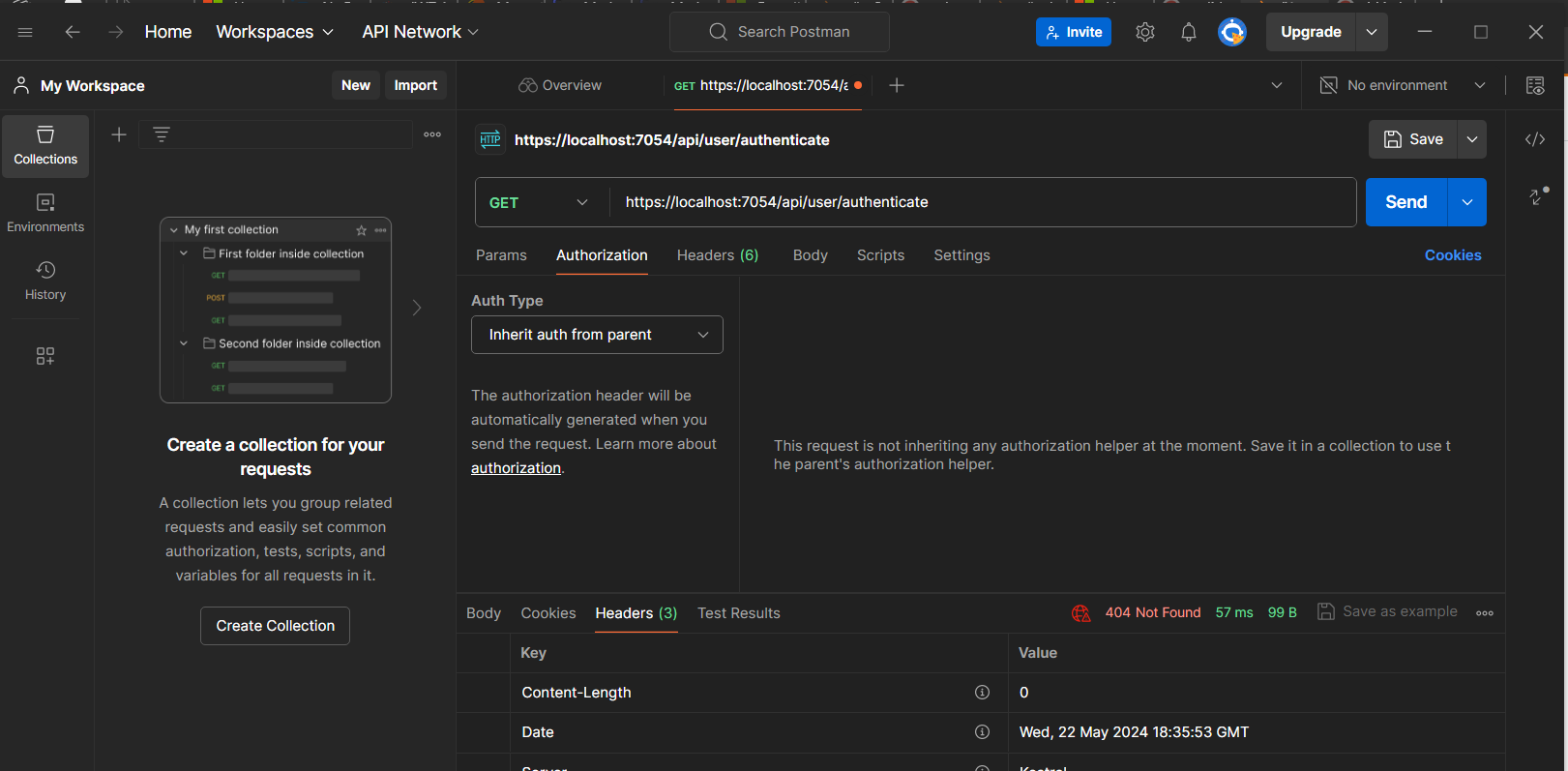Open the Upgrade options arrow
This screenshot has height=771, width=1568.
click(x=1372, y=32)
